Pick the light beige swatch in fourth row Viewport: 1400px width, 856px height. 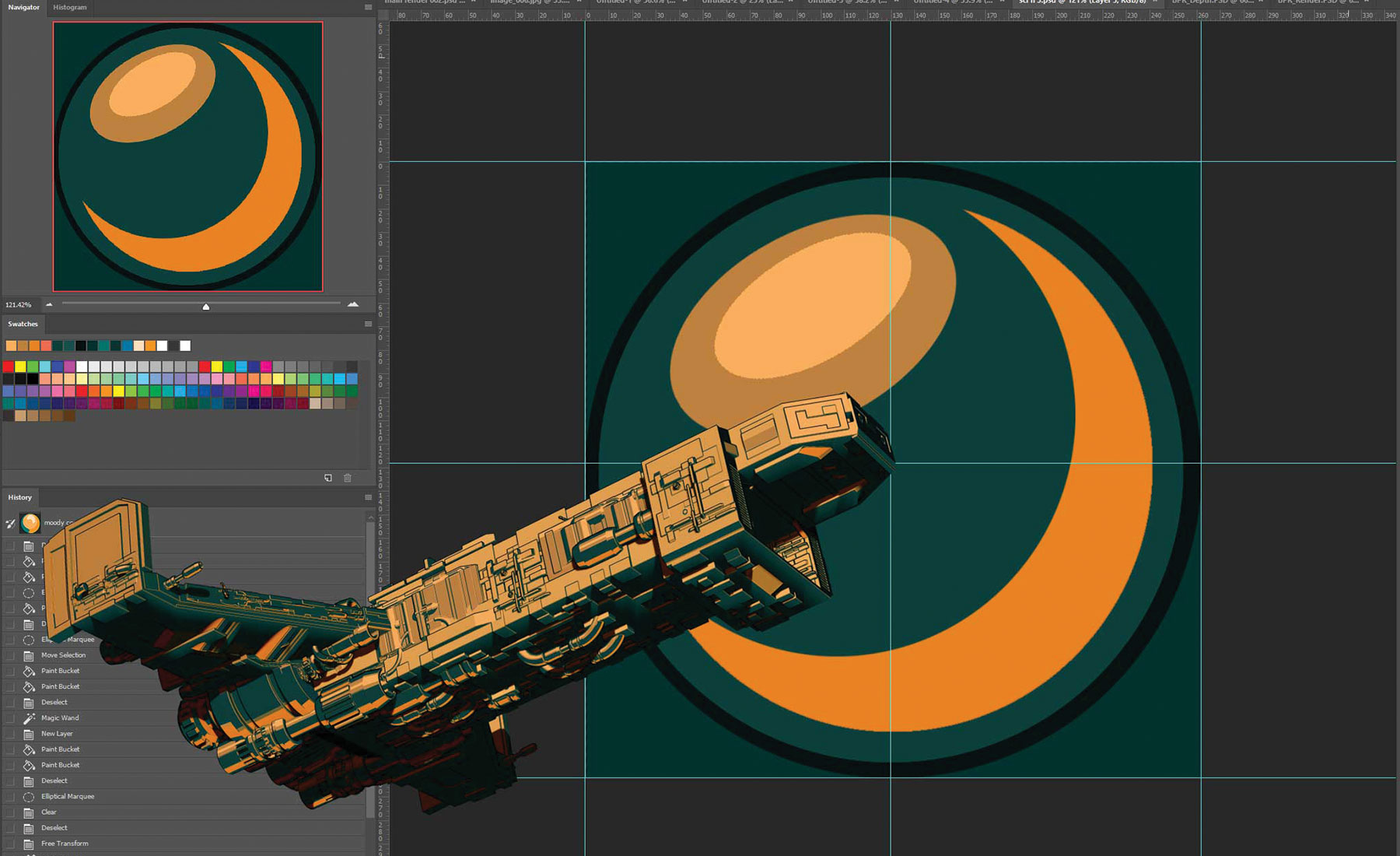tap(315, 404)
